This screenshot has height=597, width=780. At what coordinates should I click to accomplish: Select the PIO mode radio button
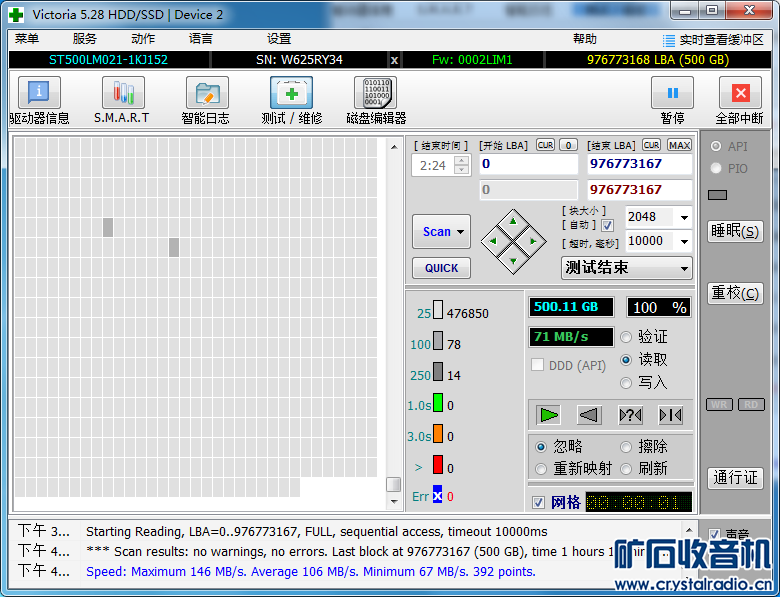click(x=716, y=168)
